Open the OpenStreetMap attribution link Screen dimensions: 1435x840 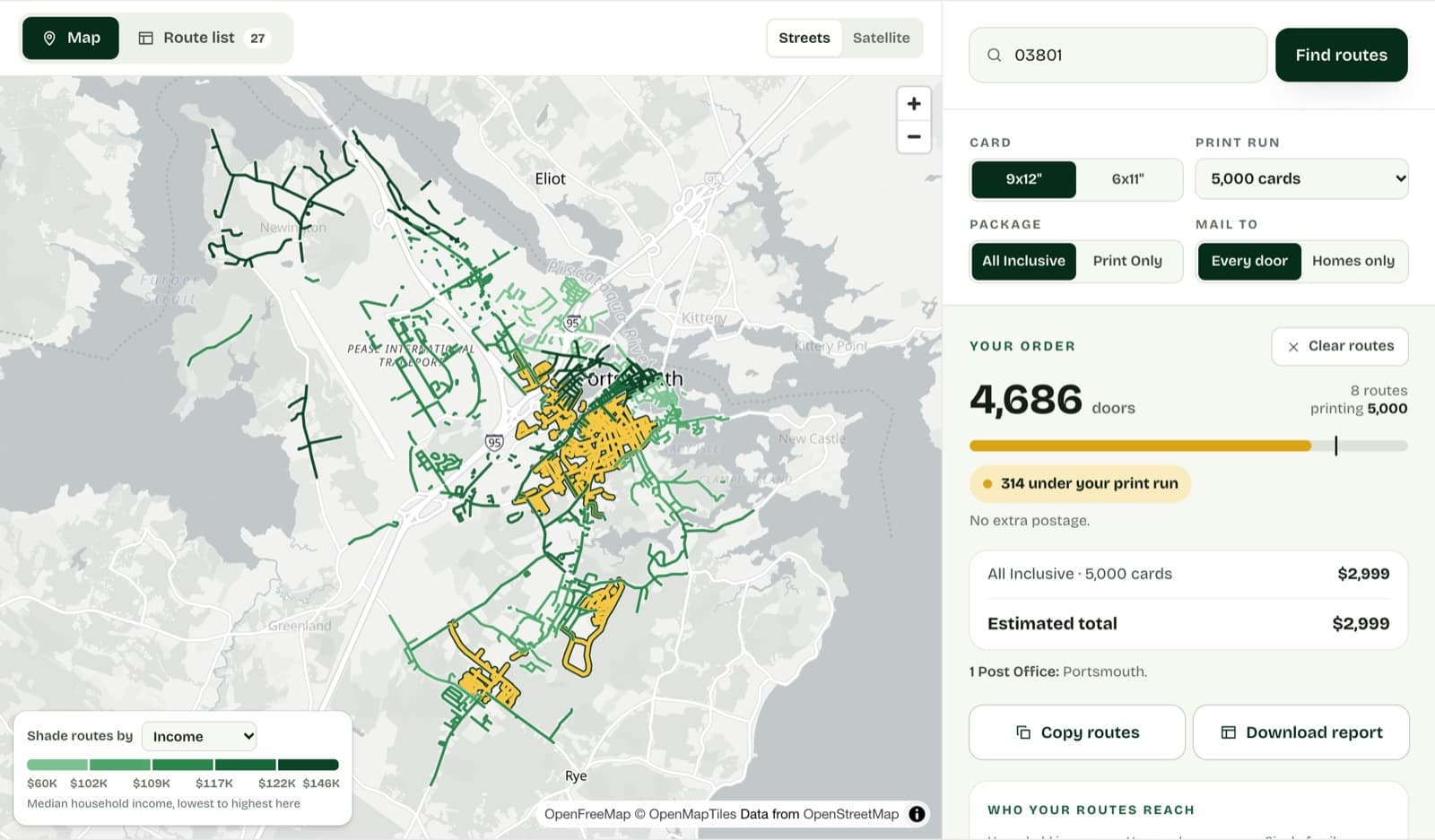(850, 814)
